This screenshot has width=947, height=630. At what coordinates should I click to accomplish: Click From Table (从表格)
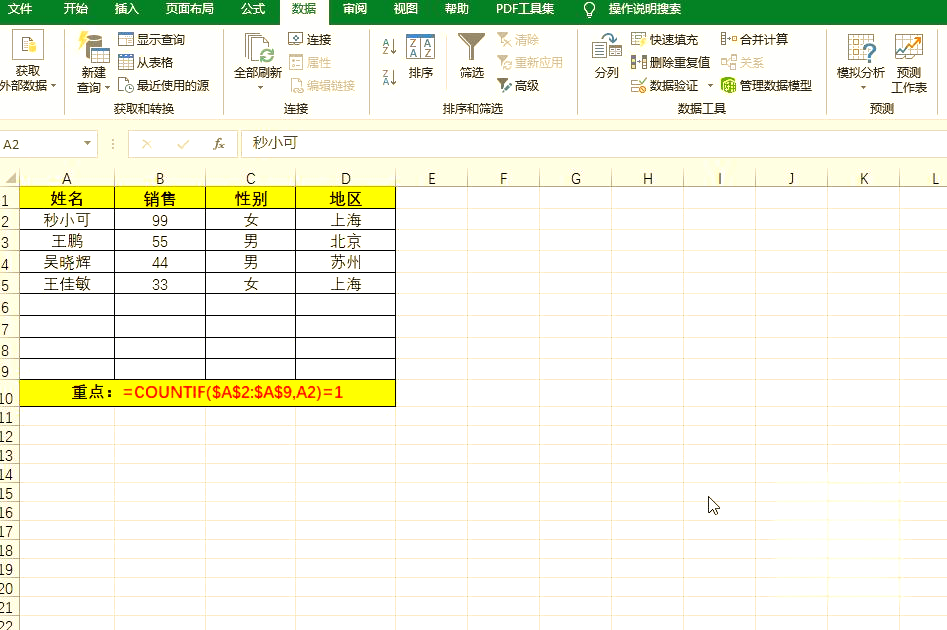tap(146, 62)
